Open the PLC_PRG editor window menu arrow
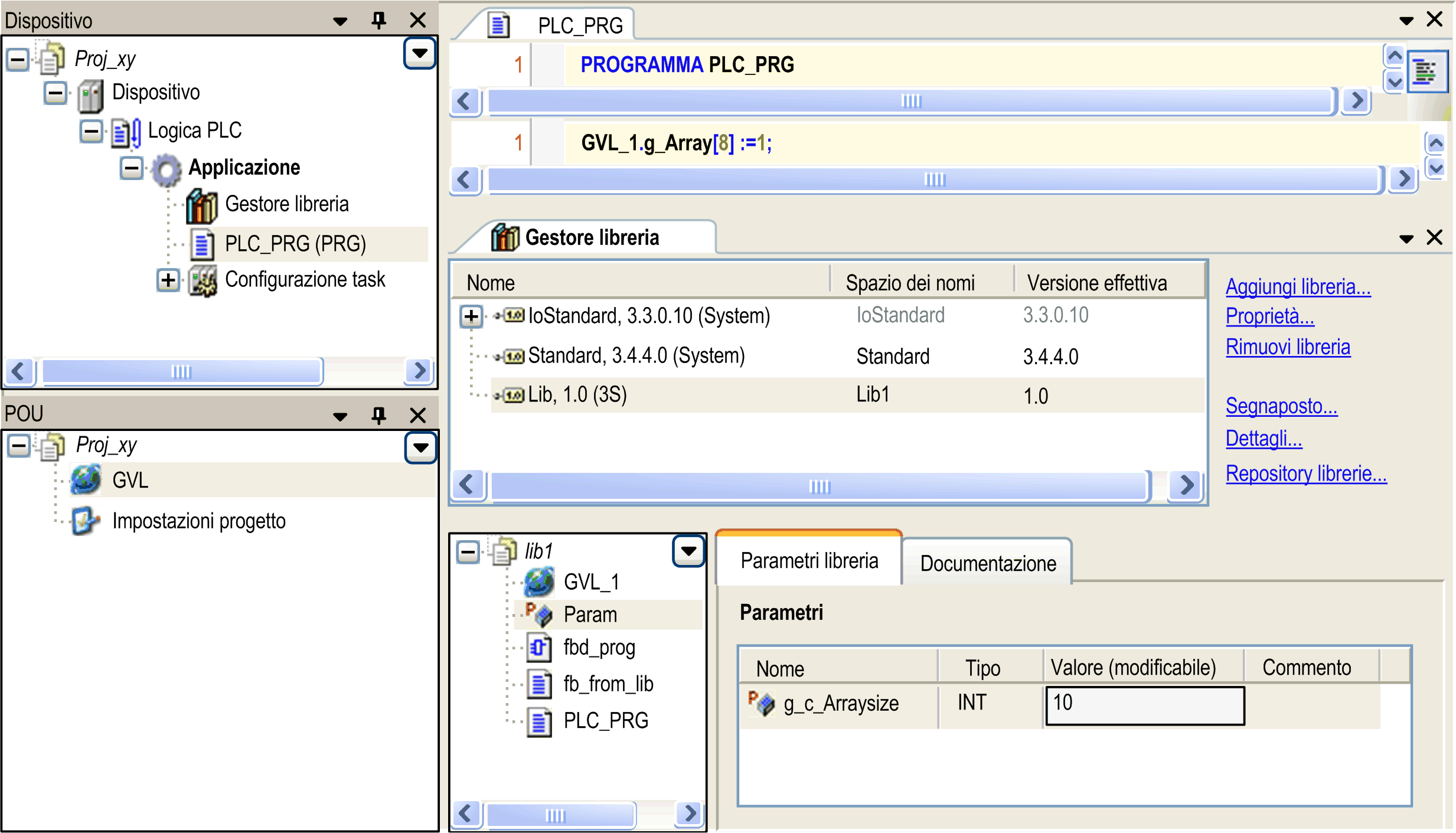 click(x=1406, y=21)
